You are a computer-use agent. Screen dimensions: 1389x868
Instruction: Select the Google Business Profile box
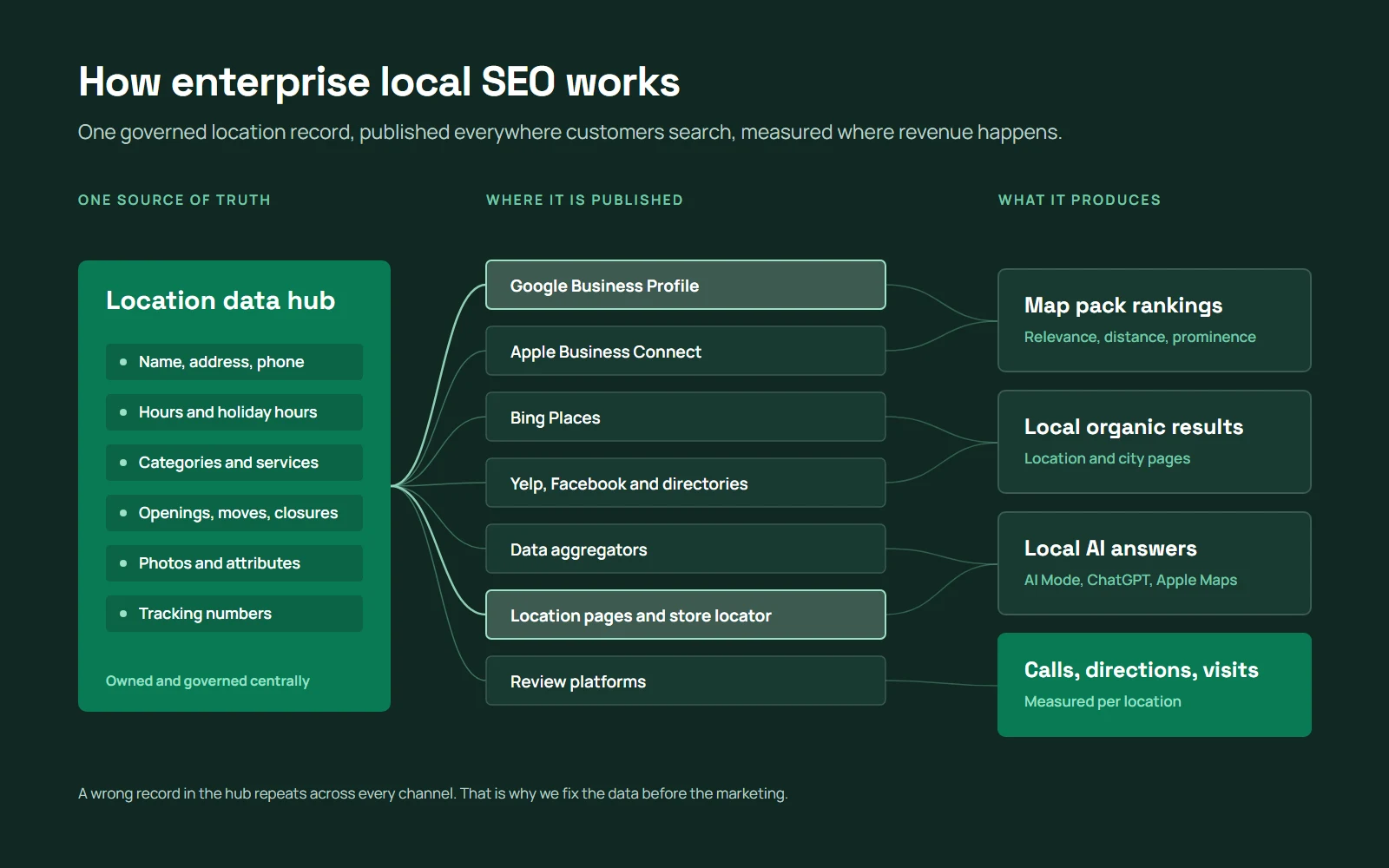click(686, 285)
